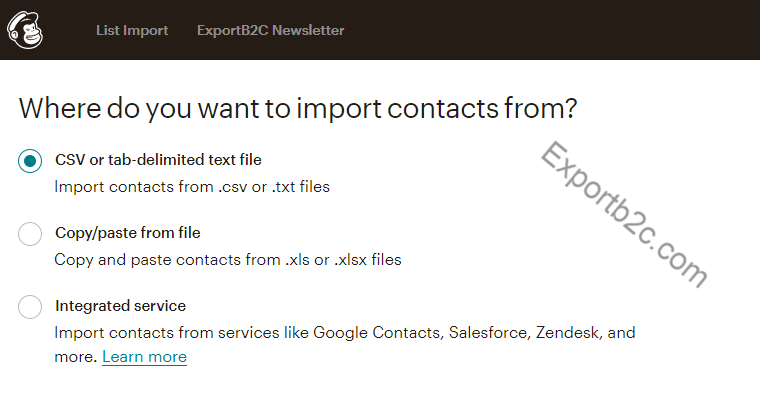This screenshot has height=404, width=760.
Task: Click the 'Google Contacts' text in description
Action: click(377, 333)
